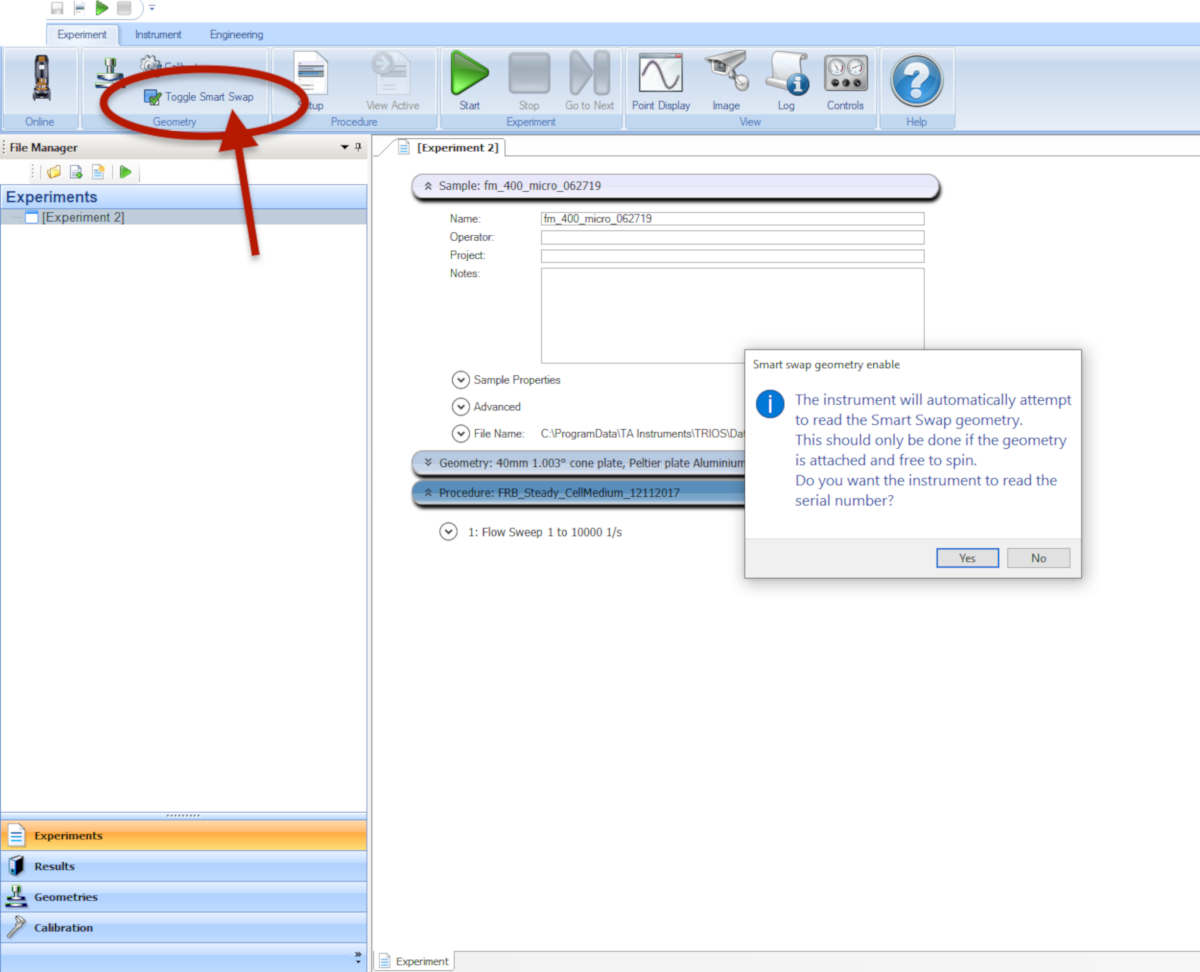This screenshot has width=1200, height=972.
Task: Expand Sample Properties
Action: pyautogui.click(x=460, y=380)
